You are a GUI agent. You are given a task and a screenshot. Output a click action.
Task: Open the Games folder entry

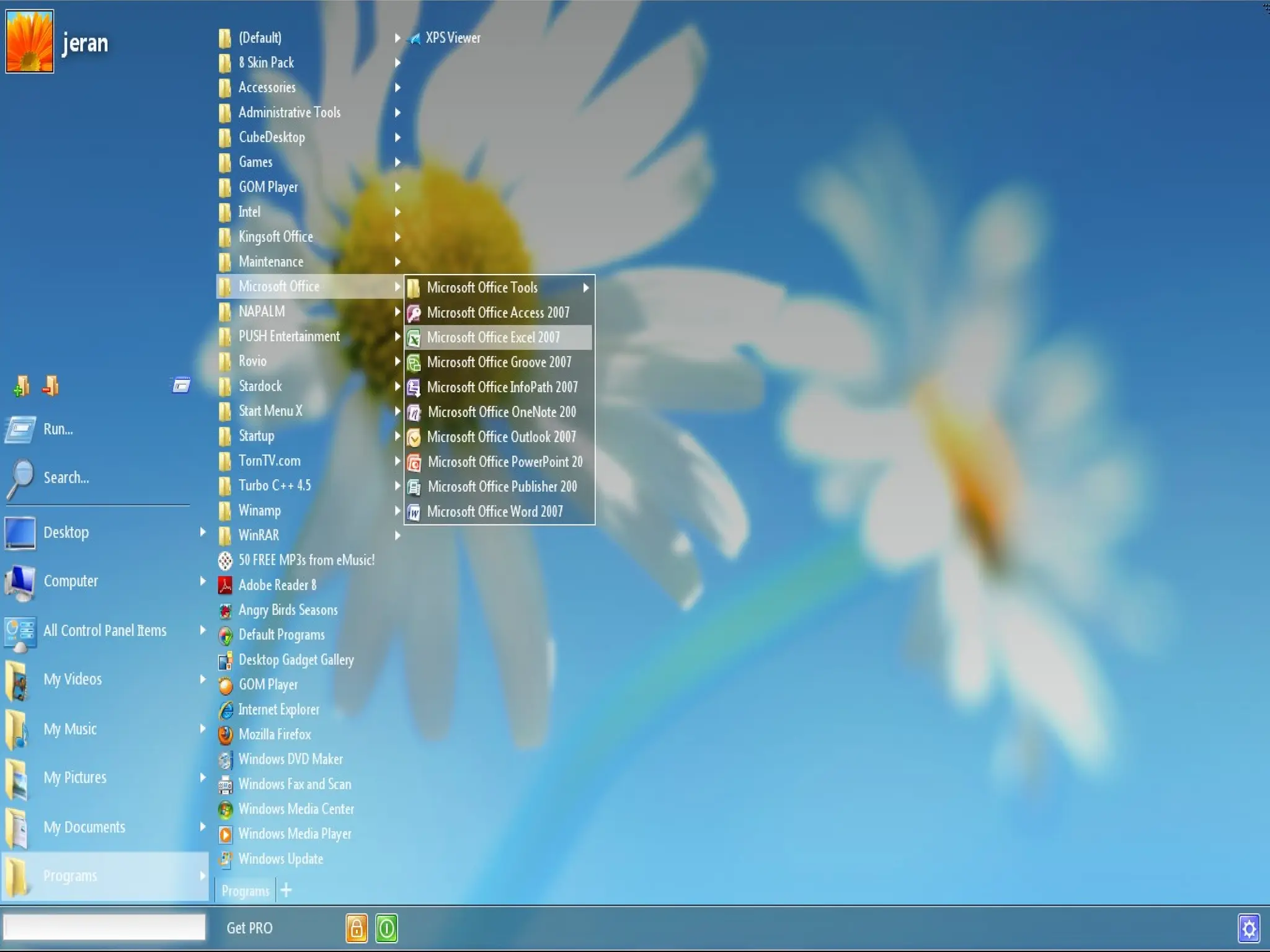(310, 162)
